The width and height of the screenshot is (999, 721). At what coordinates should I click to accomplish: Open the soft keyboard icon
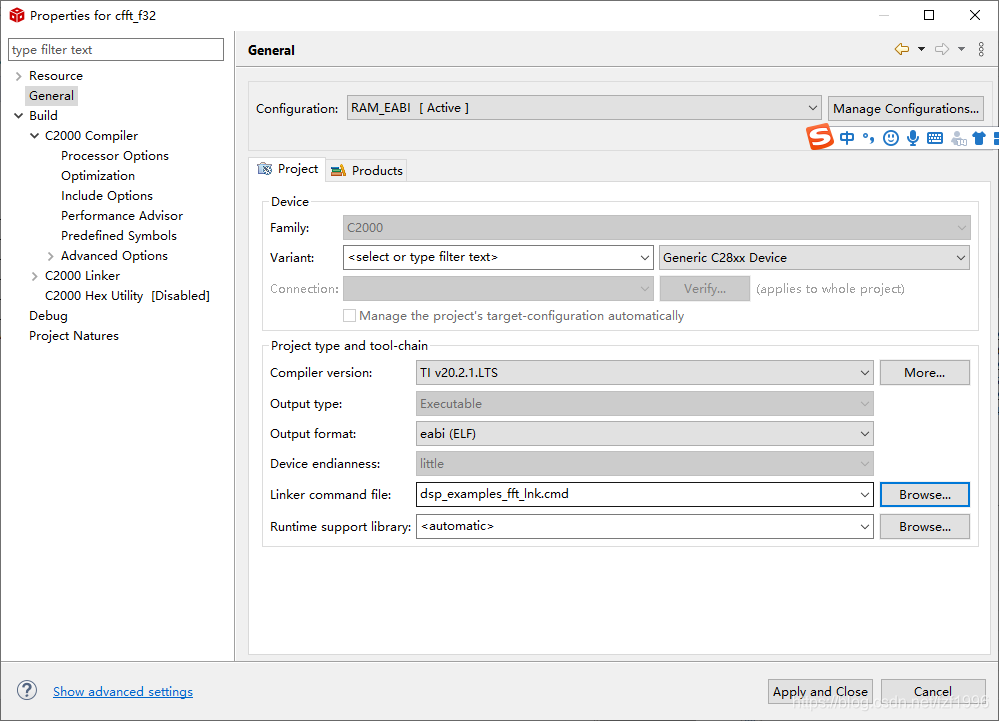935,138
